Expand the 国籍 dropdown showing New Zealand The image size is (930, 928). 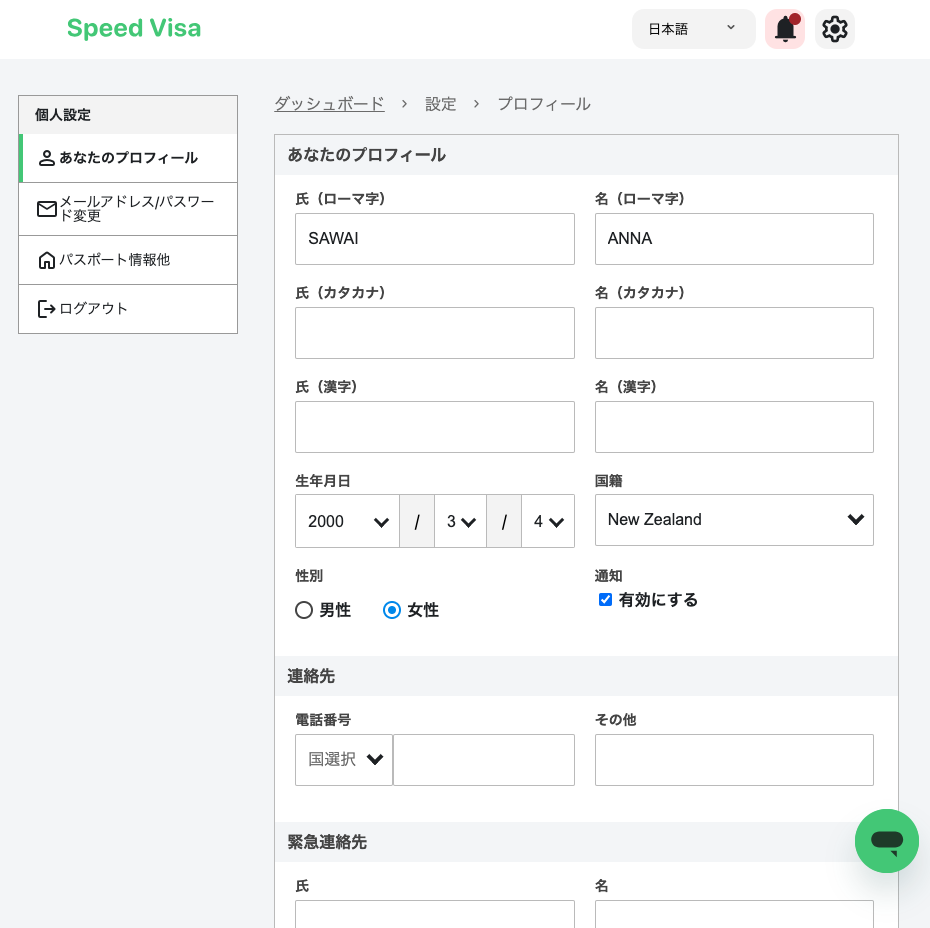734,519
